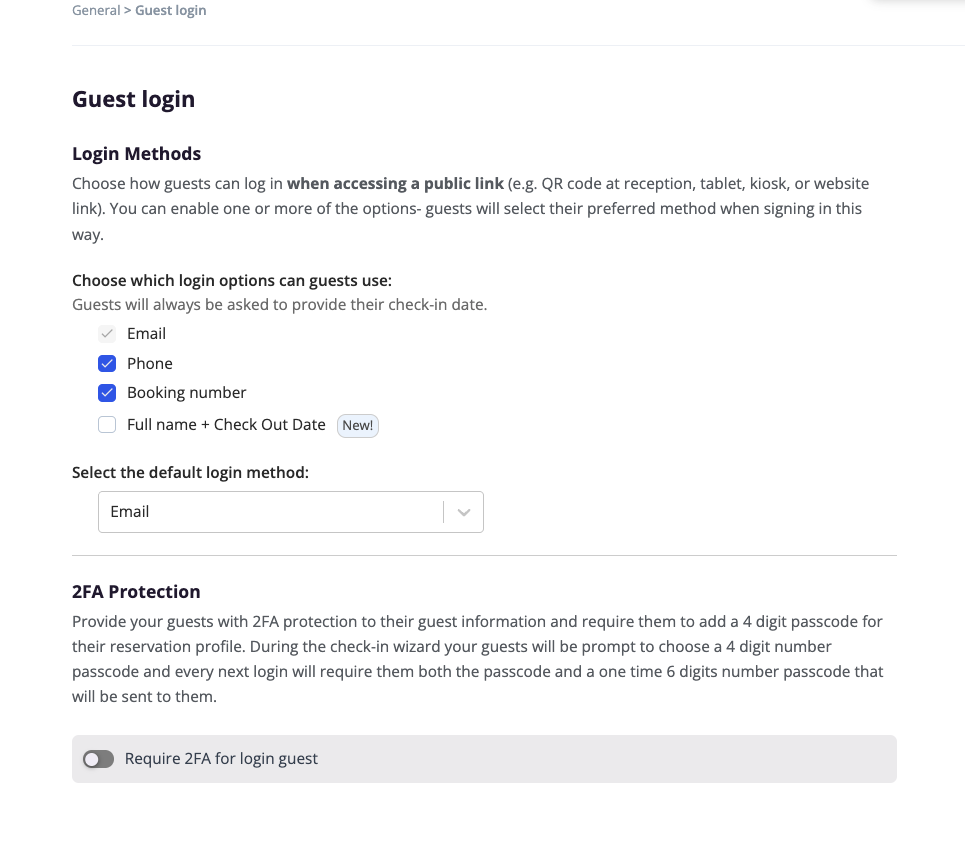Click the New! badge
Viewport: 965px width, 843px height.
(357, 425)
